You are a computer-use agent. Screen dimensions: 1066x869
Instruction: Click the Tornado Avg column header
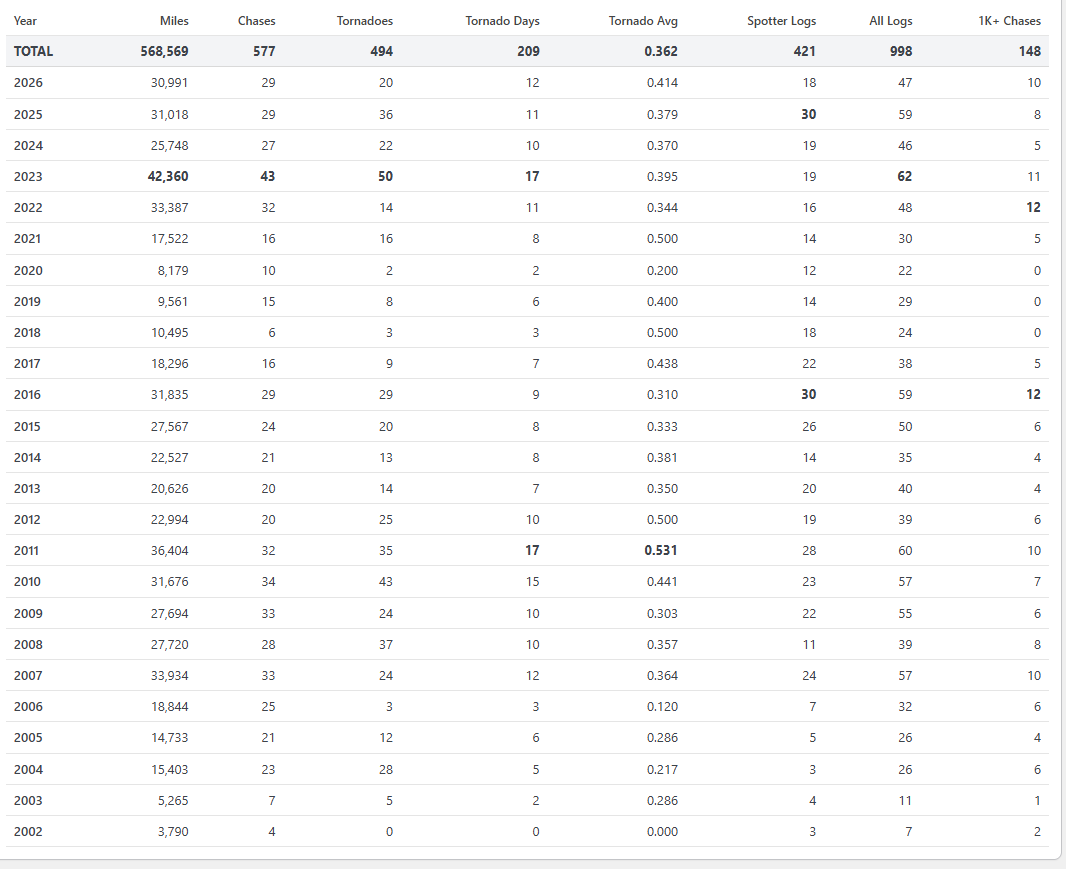click(x=643, y=21)
